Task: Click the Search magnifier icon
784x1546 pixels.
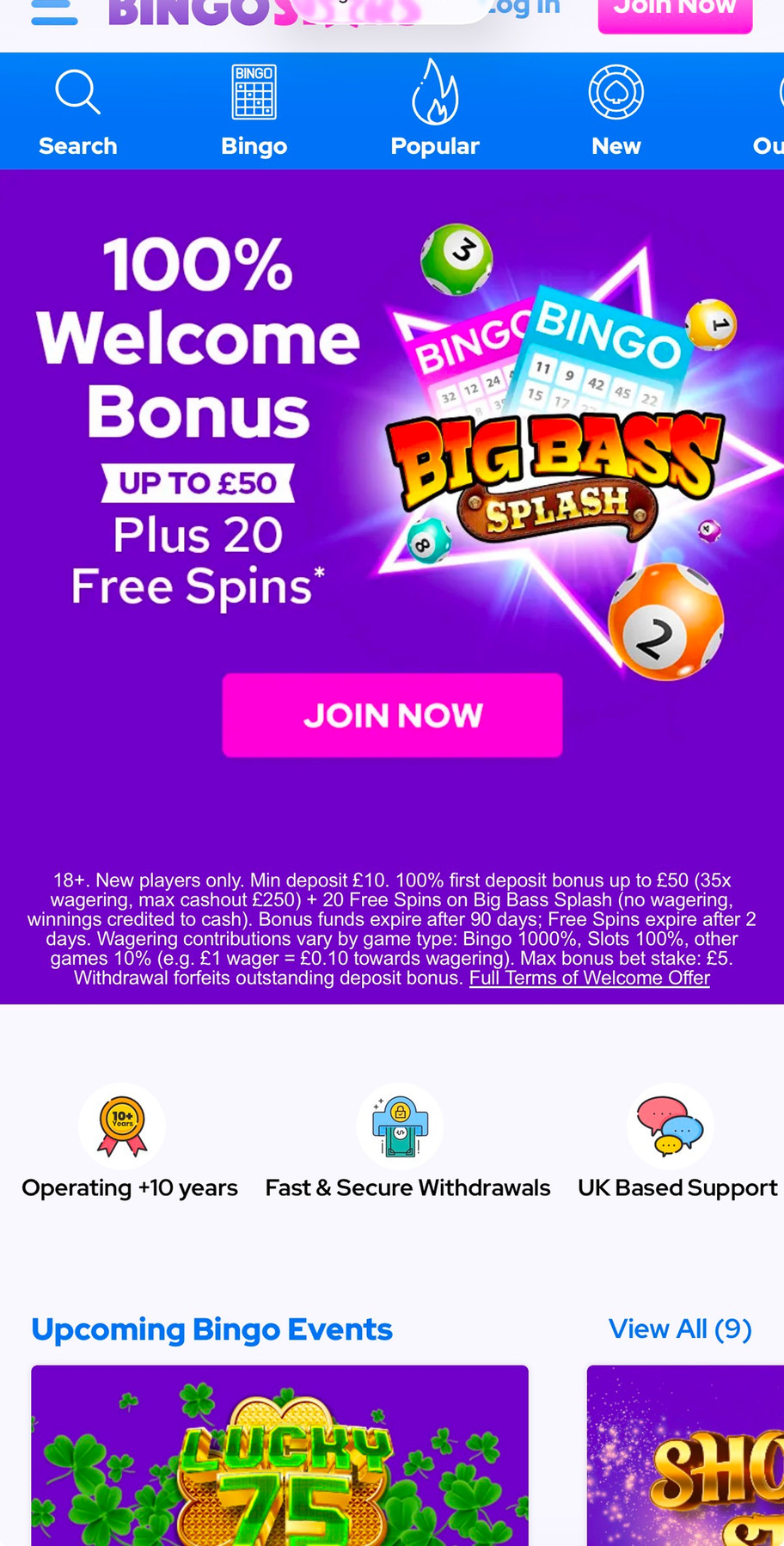Action: coord(78,92)
